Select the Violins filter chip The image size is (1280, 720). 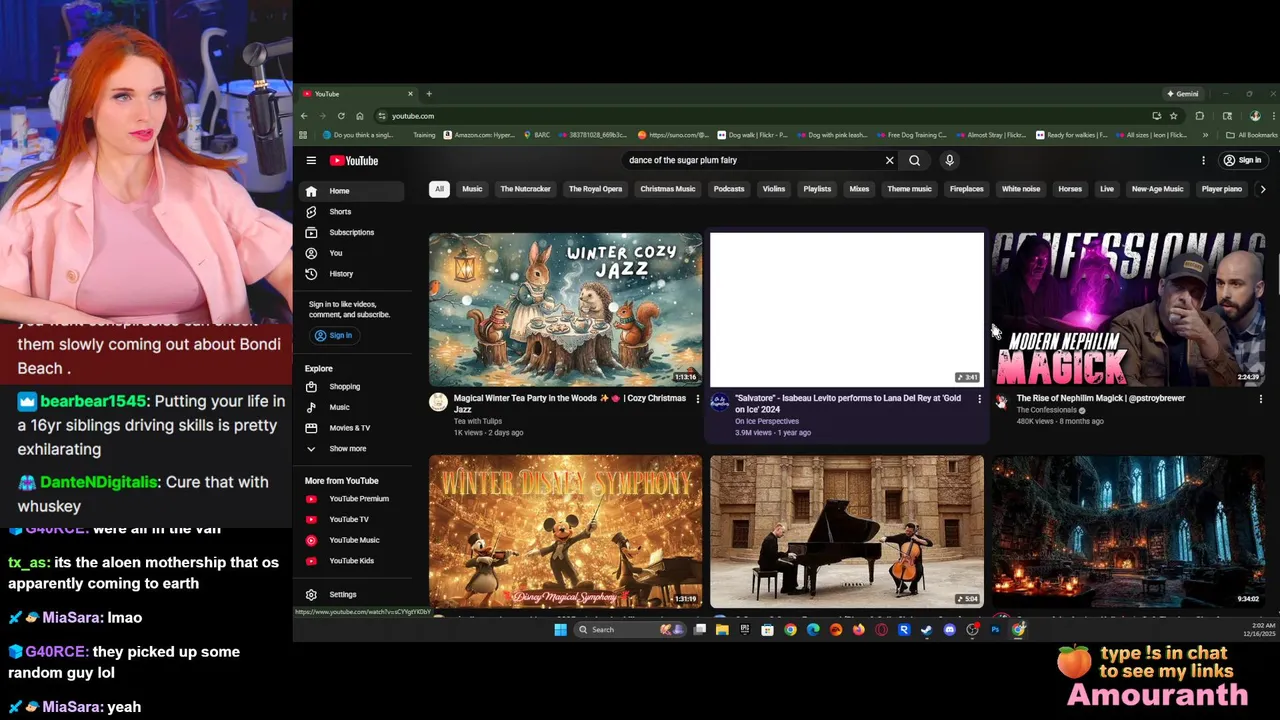[774, 189]
